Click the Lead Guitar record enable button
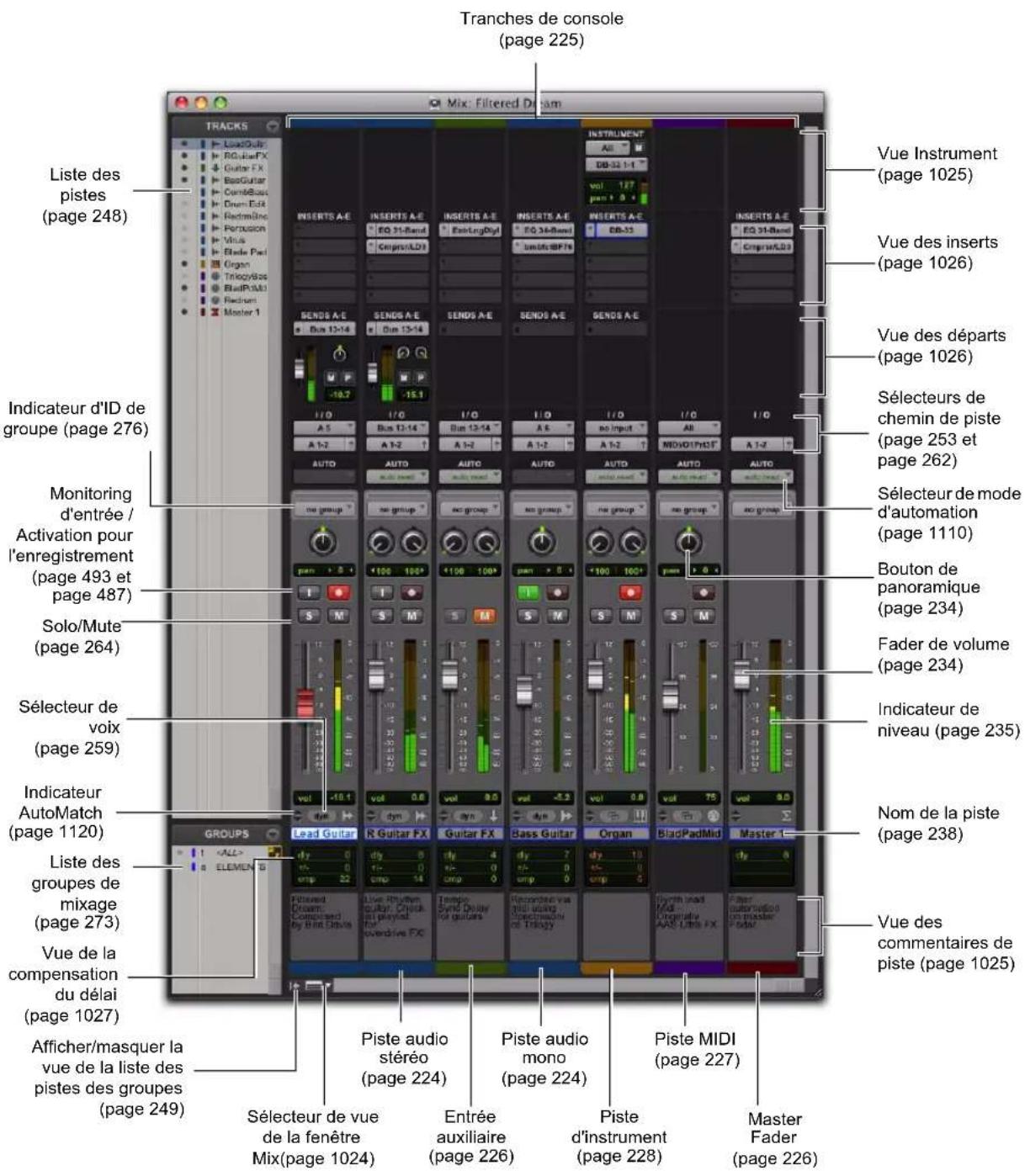This screenshot has height=1176, width=1025. (x=339, y=592)
